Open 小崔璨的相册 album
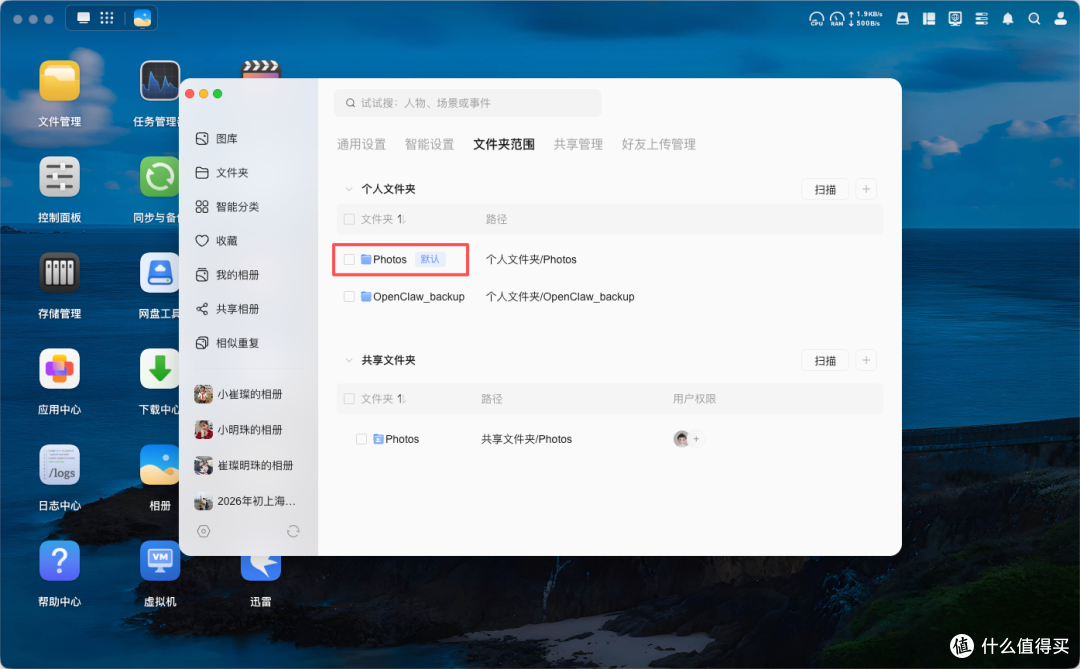This screenshot has height=669, width=1080. [x=239, y=394]
